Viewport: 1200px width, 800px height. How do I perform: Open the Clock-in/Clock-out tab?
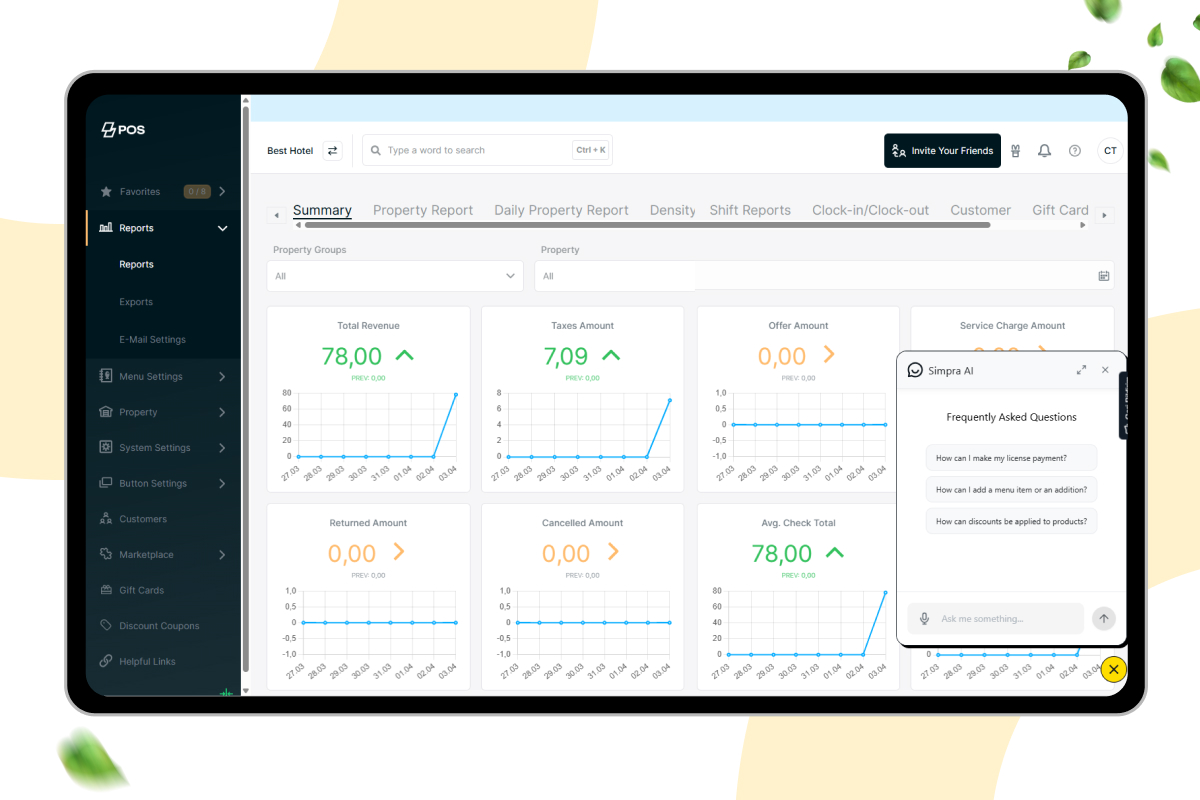point(870,210)
